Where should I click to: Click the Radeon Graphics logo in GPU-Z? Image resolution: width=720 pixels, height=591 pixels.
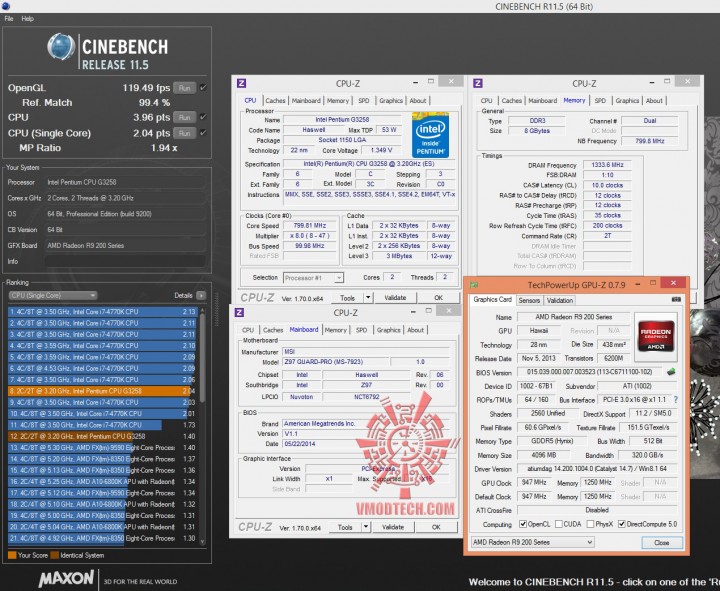click(x=656, y=336)
